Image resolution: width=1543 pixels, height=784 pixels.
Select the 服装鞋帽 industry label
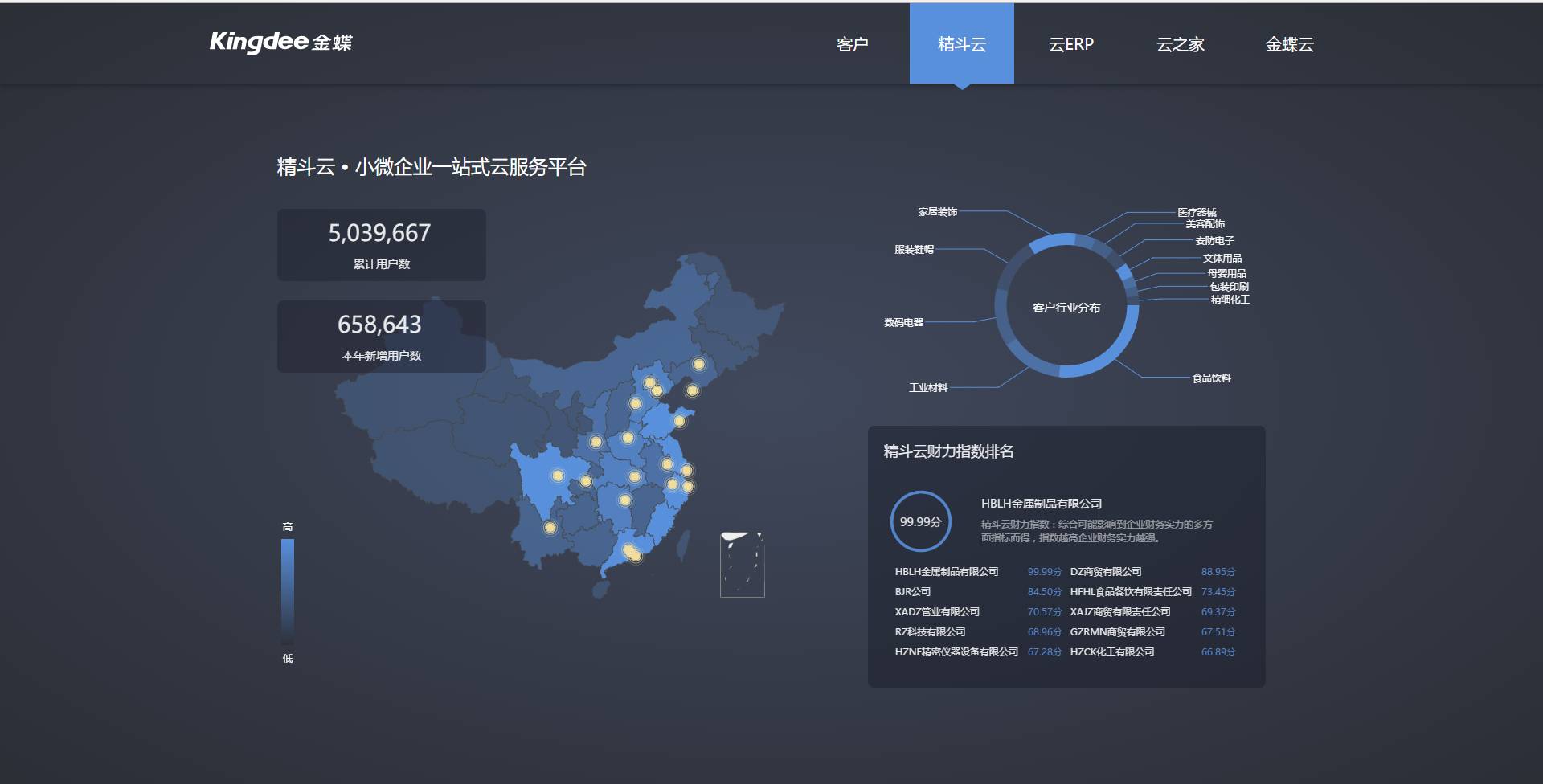pos(915,250)
